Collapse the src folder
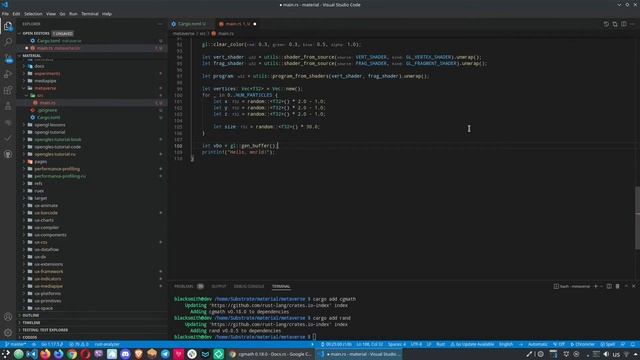 coord(27,96)
